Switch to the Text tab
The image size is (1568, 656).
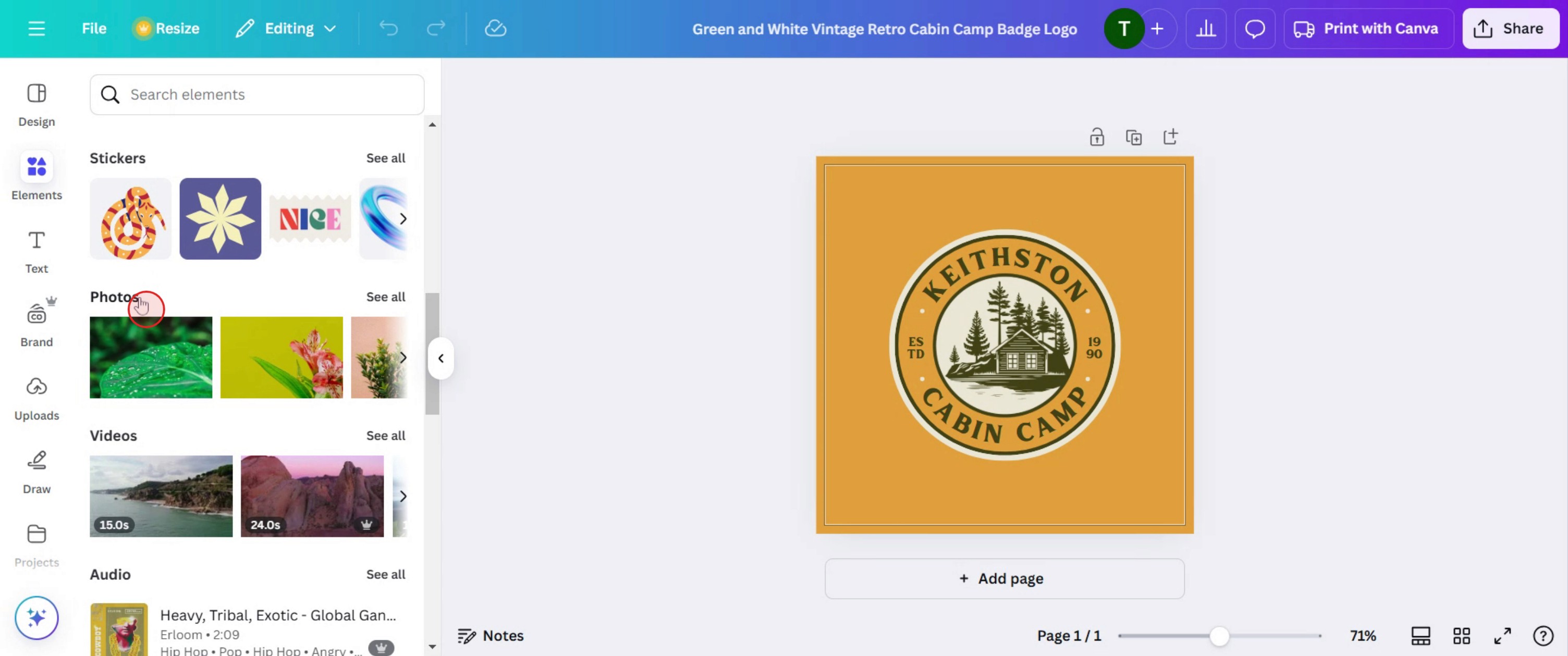click(x=36, y=251)
